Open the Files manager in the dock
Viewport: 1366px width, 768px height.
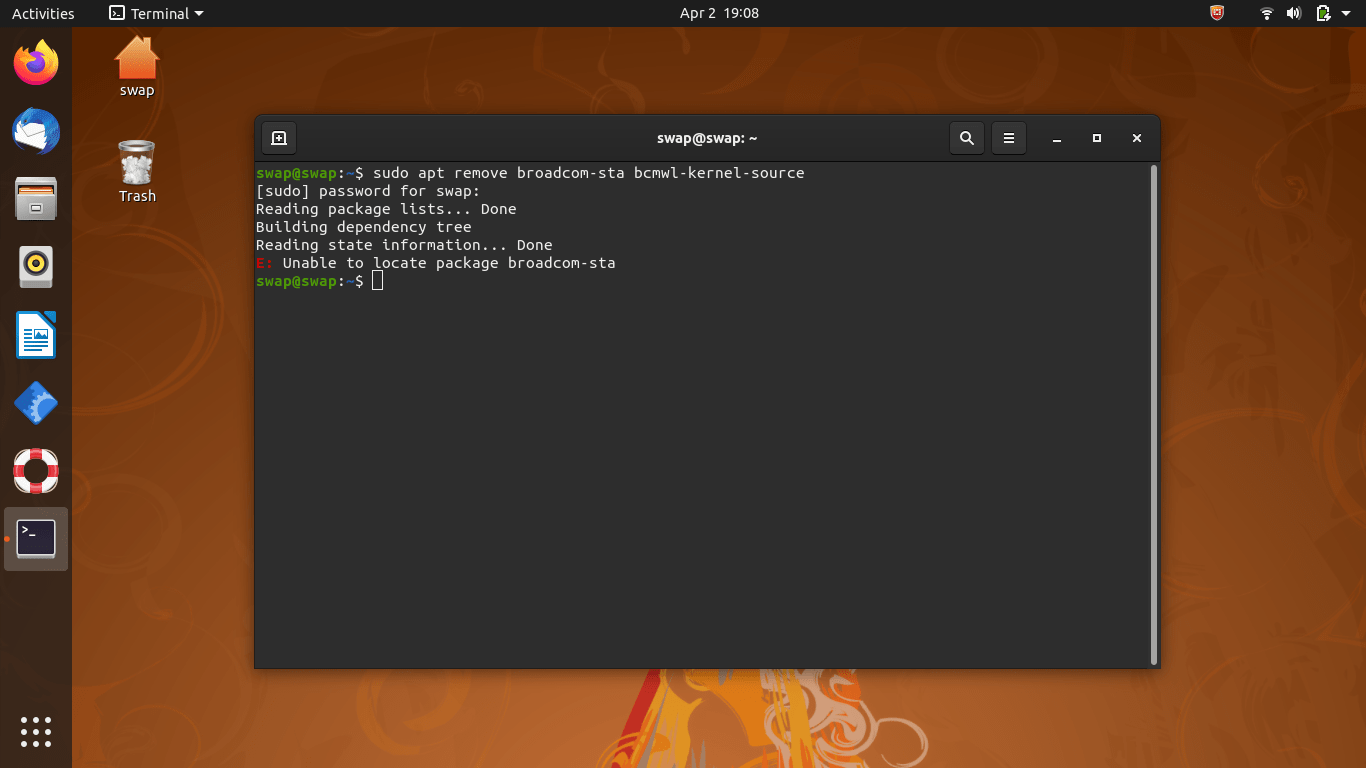pos(36,199)
